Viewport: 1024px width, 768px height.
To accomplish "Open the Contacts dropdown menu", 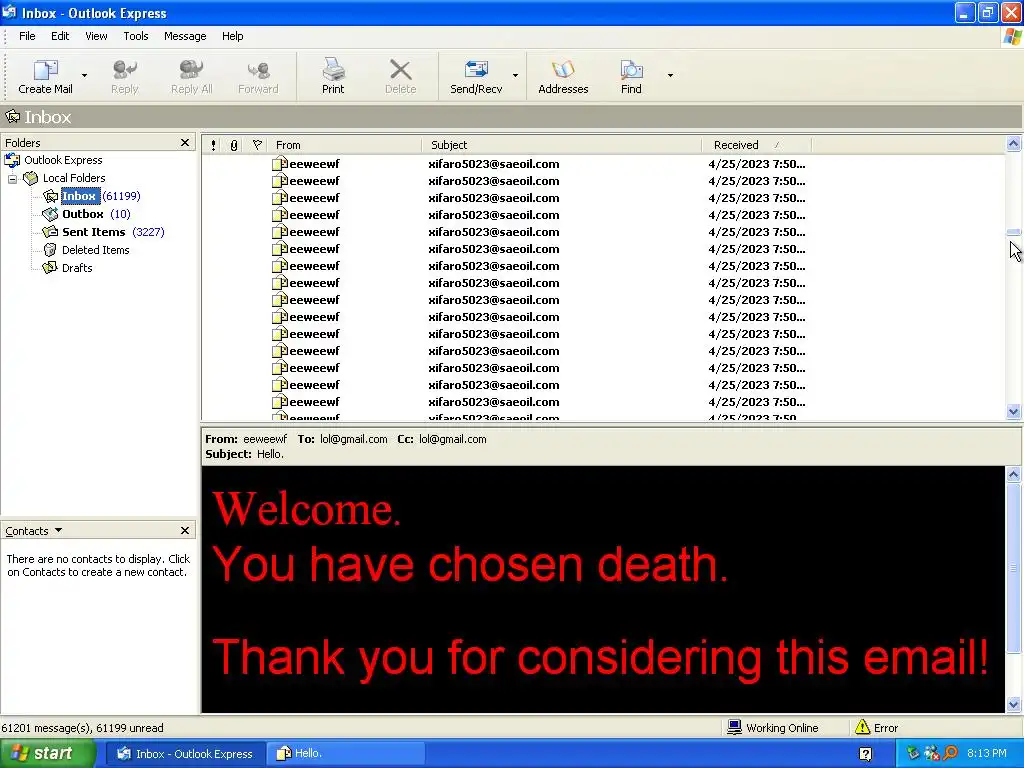I will 58,530.
